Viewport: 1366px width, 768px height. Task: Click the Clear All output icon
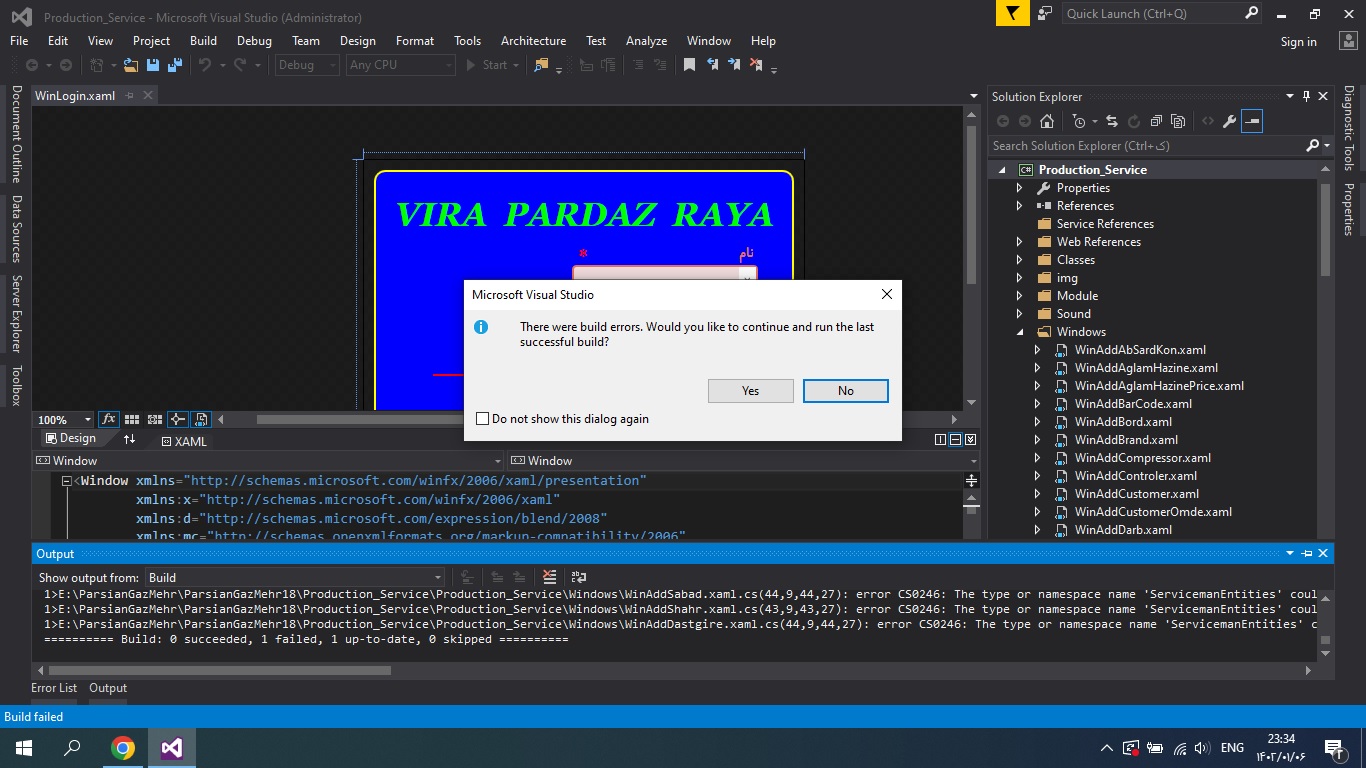click(x=549, y=578)
